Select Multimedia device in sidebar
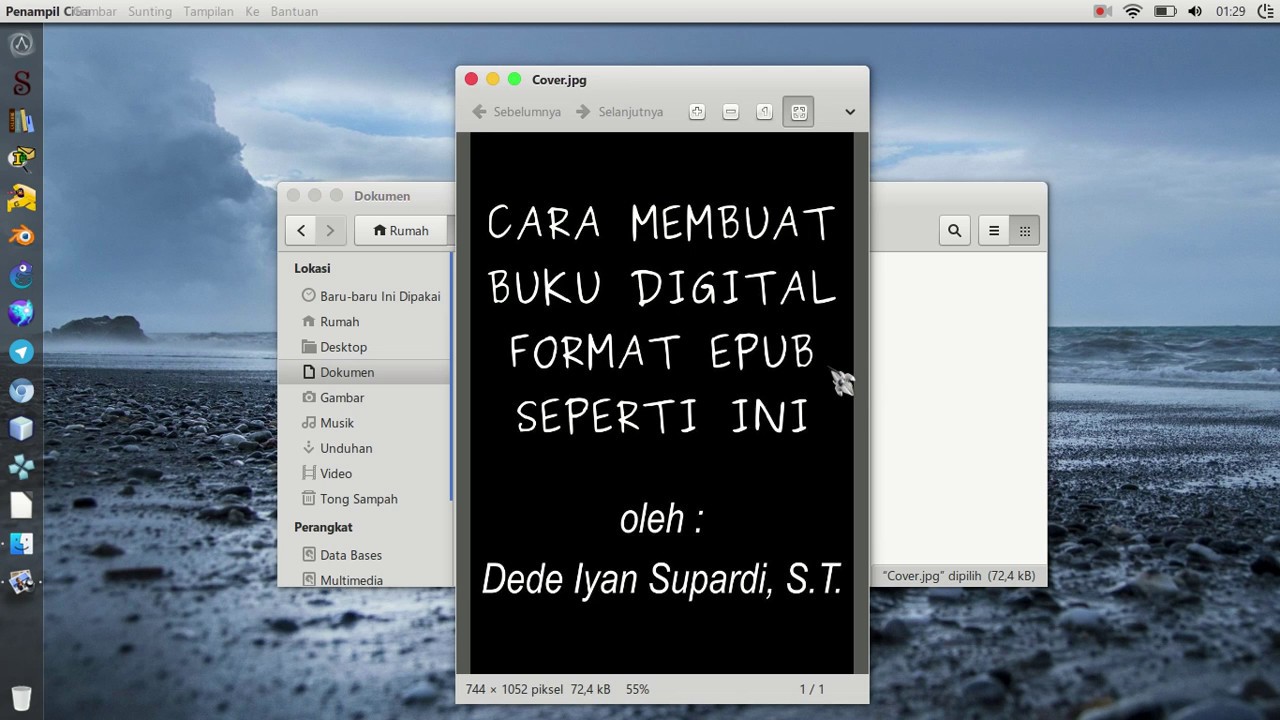 (x=366, y=579)
